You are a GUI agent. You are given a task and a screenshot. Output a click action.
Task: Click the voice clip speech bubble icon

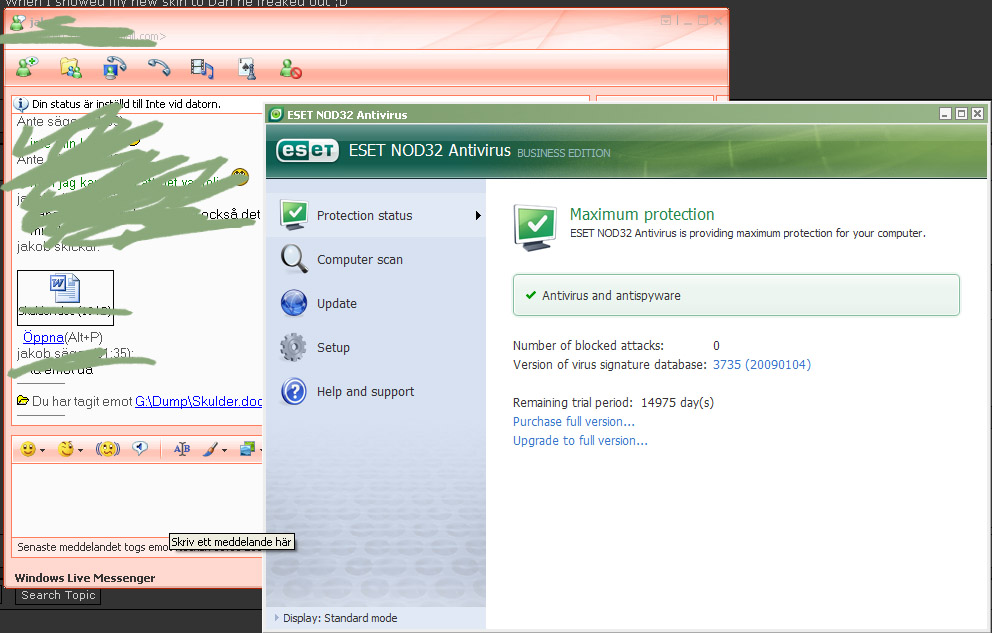point(141,450)
